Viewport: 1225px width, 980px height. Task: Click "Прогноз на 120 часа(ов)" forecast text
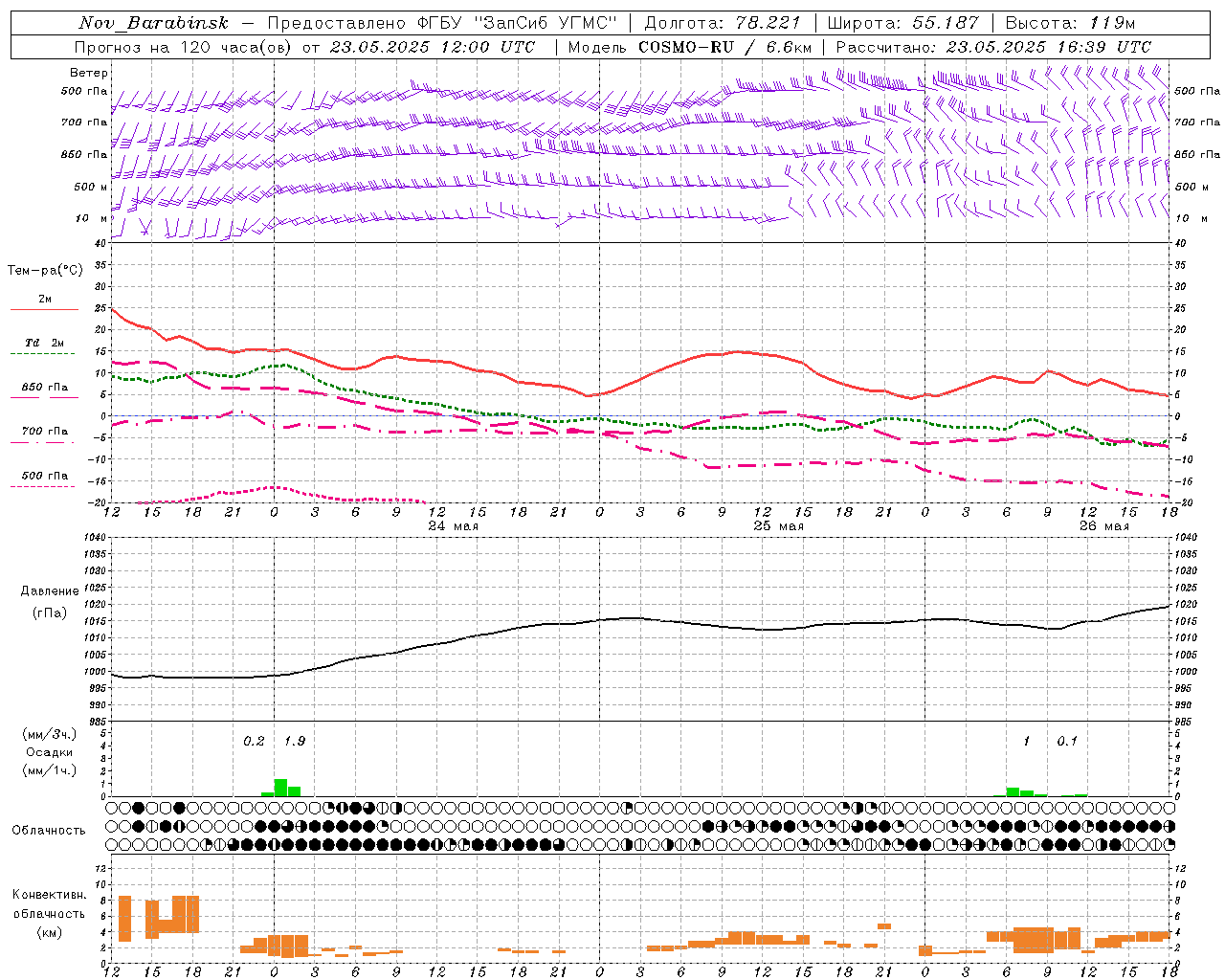[184, 47]
